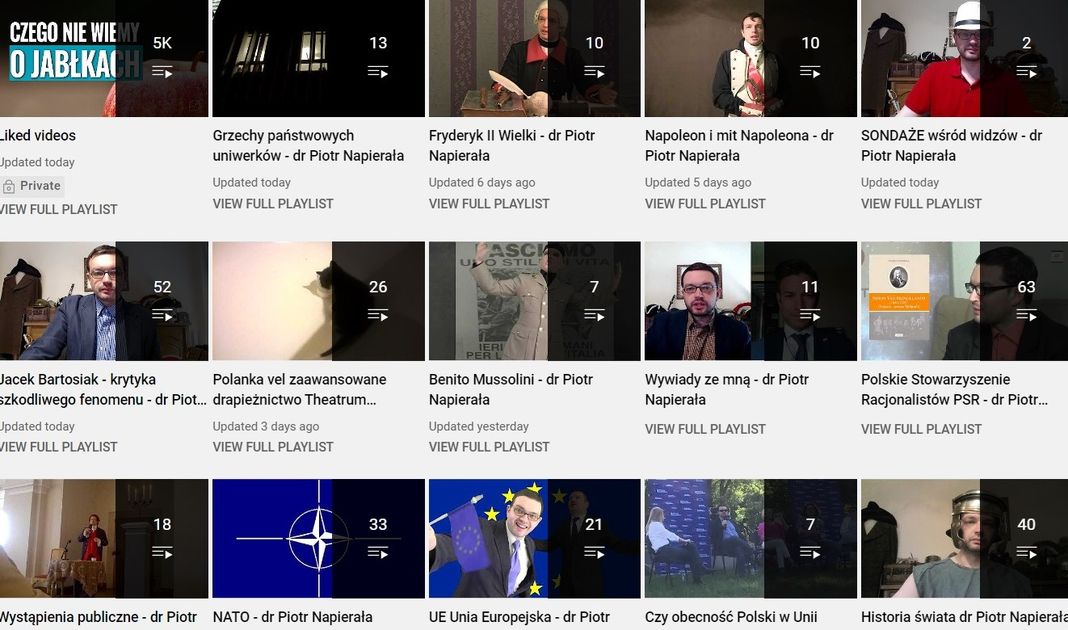Open View Full Playlist for Fryderyk II Wielki
Viewport: 1068px width, 630px height.
click(489, 204)
